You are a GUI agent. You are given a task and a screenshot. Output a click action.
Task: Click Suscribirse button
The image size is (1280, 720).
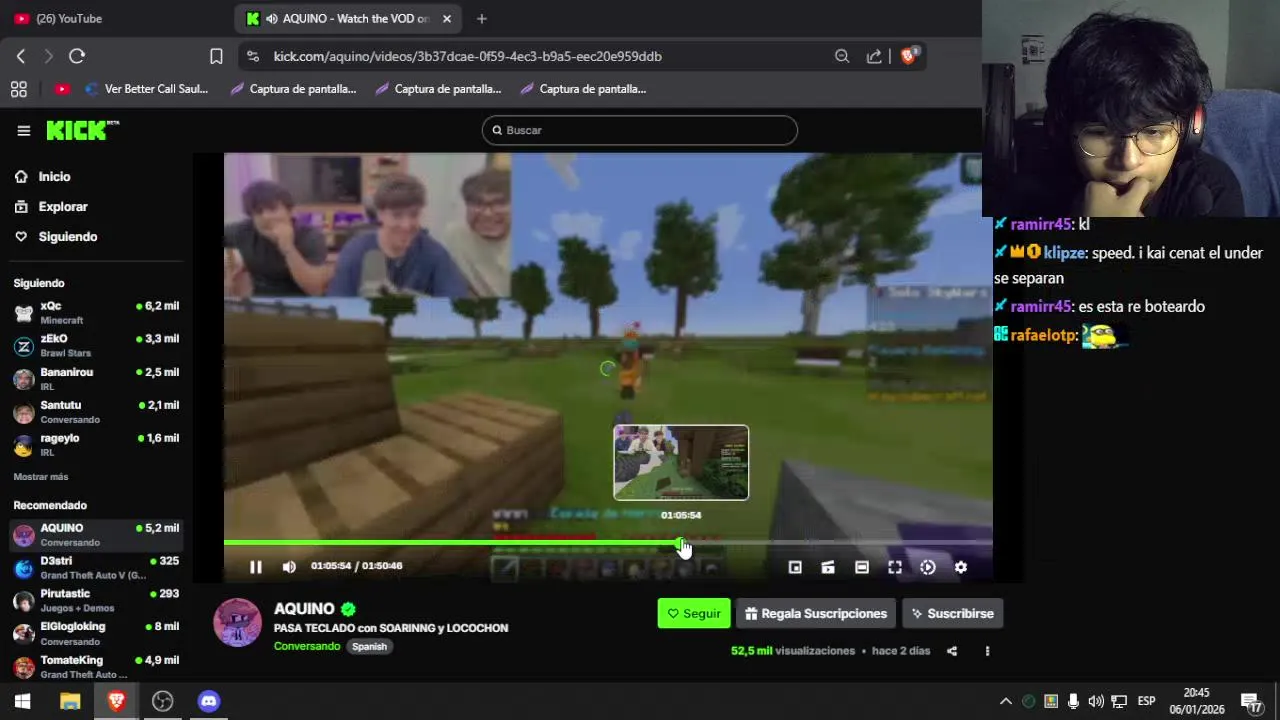[x=952, y=613]
